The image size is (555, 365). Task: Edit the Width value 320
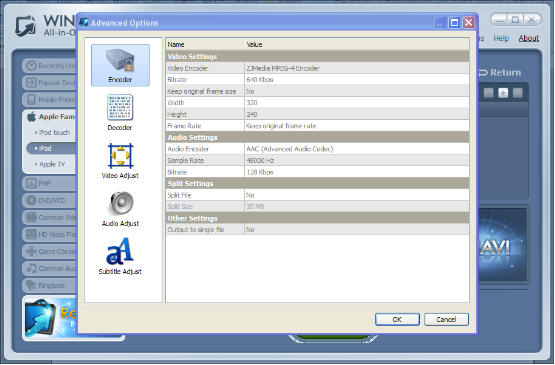click(357, 103)
